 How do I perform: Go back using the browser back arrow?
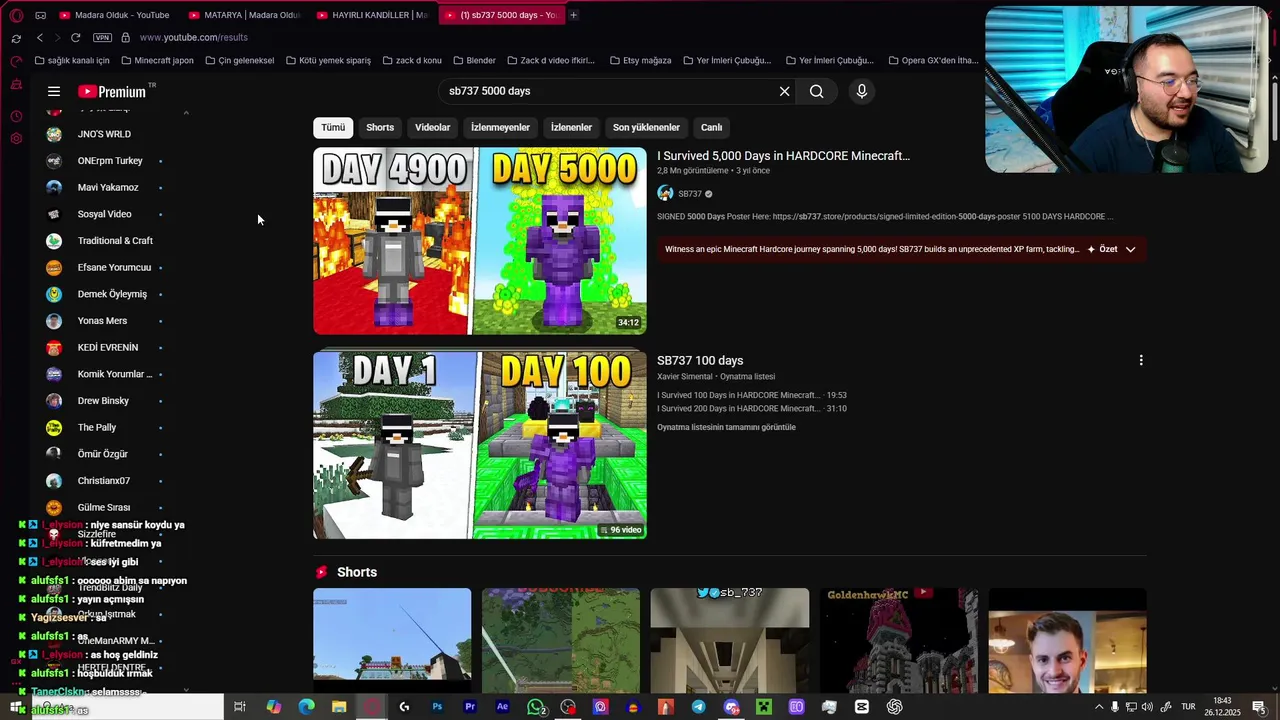[x=39, y=37]
